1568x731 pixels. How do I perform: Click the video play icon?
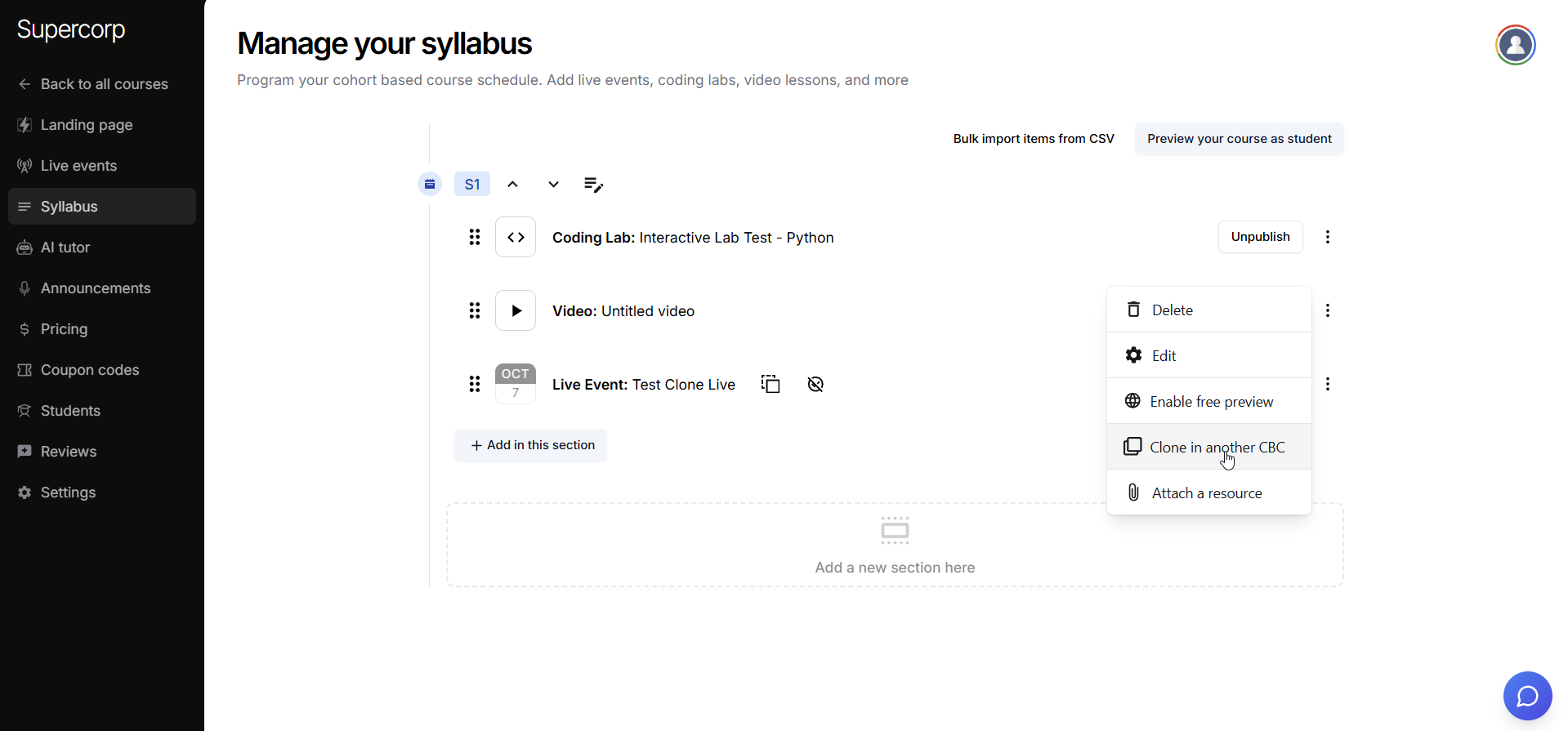point(516,310)
